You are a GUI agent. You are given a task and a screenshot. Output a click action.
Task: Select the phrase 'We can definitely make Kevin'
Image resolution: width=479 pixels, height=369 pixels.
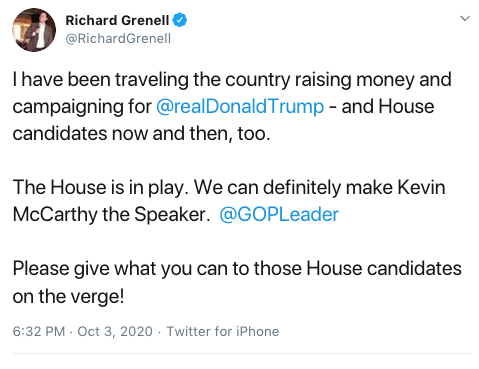(319, 187)
